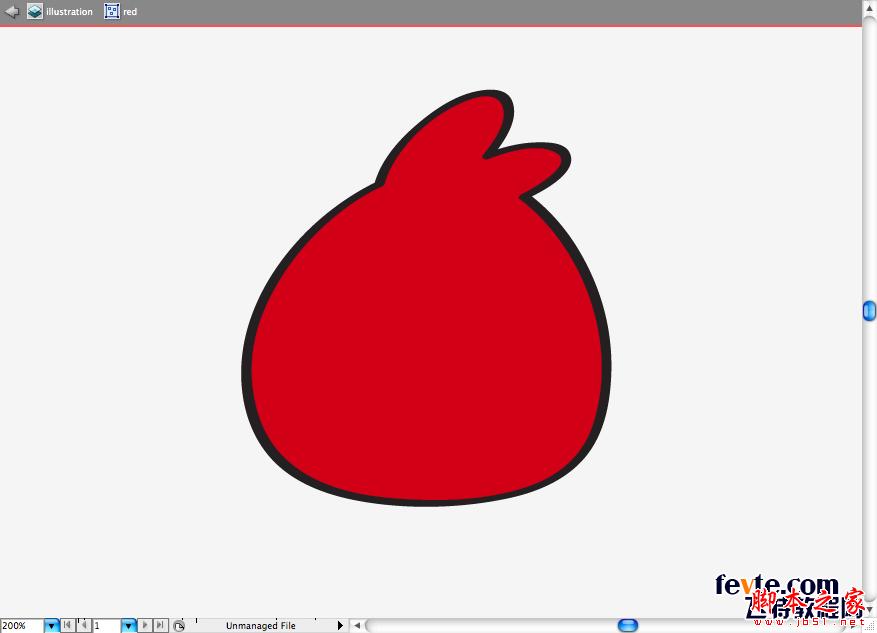877x633 pixels.
Task: Click the horizontal scrollbar left arrow
Action: point(357,625)
